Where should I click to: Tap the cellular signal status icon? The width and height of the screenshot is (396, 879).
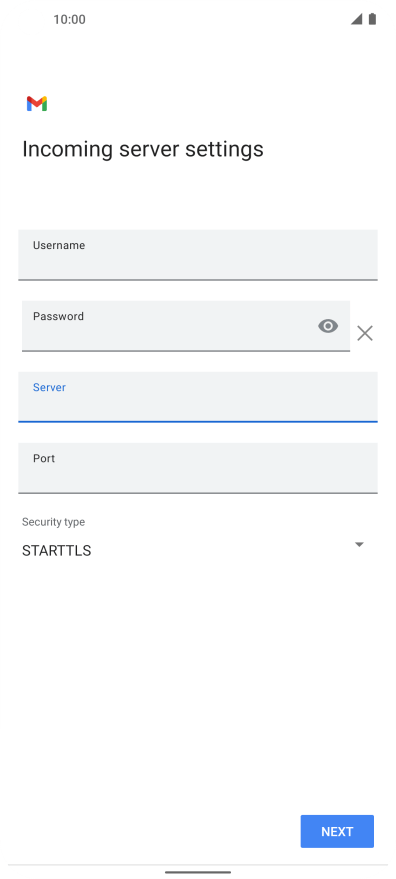pyautogui.click(x=357, y=19)
